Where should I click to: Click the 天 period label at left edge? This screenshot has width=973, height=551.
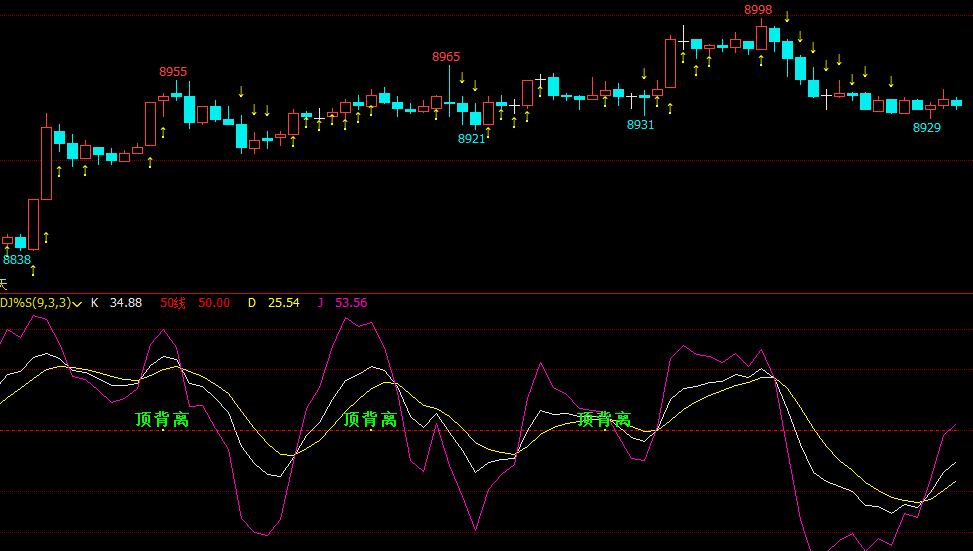point(3,284)
